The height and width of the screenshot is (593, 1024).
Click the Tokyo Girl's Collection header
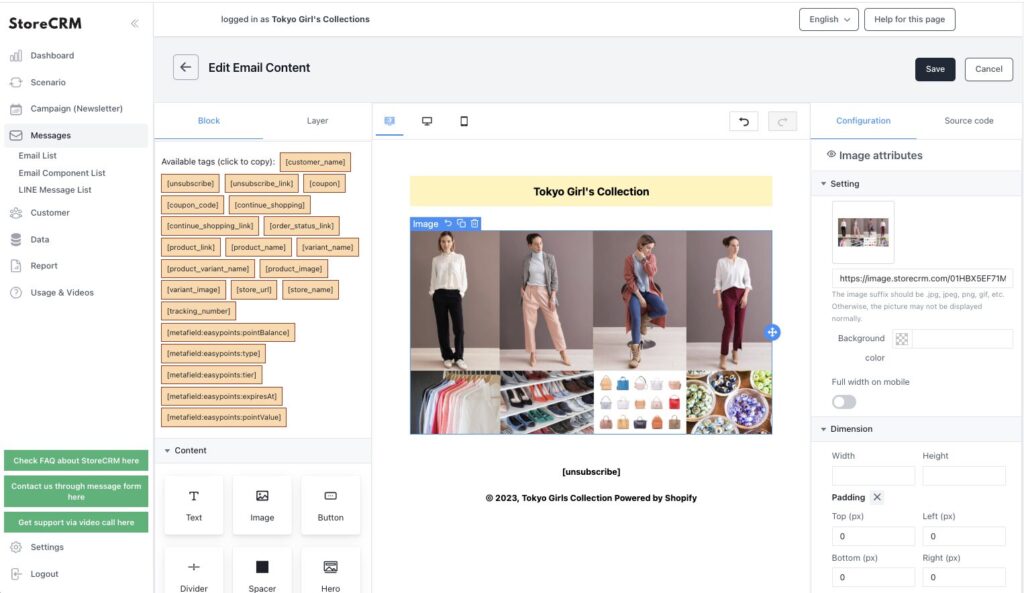coord(591,191)
